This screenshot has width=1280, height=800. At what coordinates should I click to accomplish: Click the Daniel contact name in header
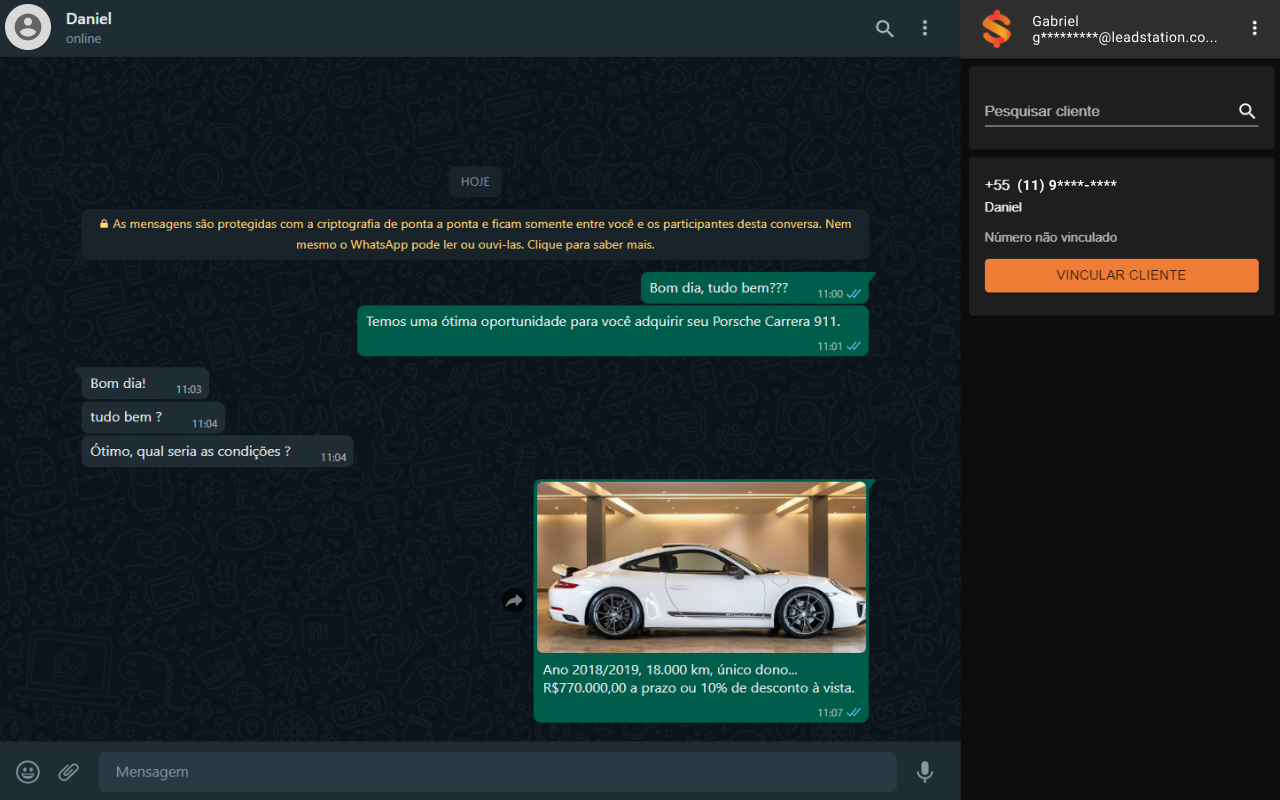click(x=89, y=19)
